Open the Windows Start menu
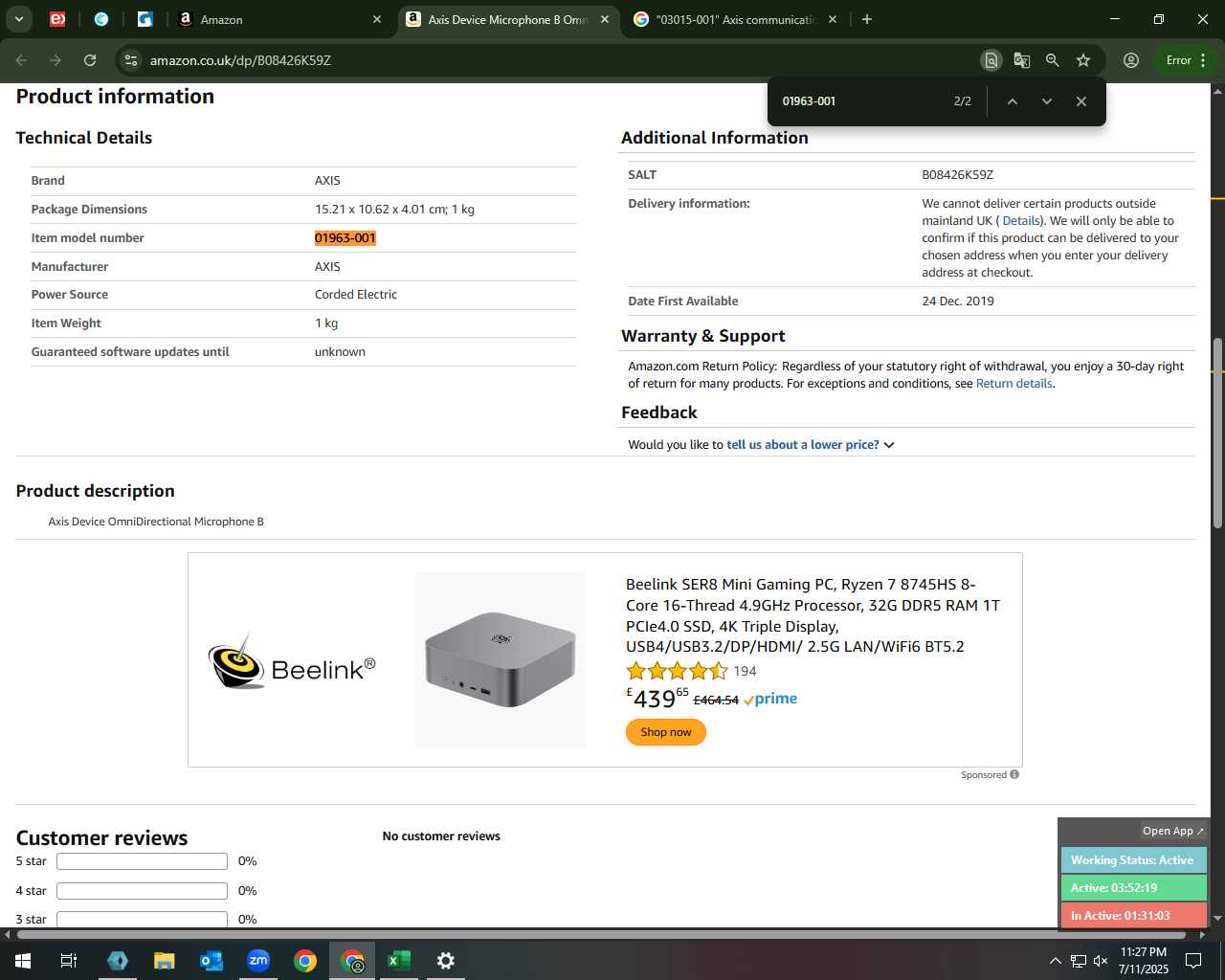 point(23,961)
